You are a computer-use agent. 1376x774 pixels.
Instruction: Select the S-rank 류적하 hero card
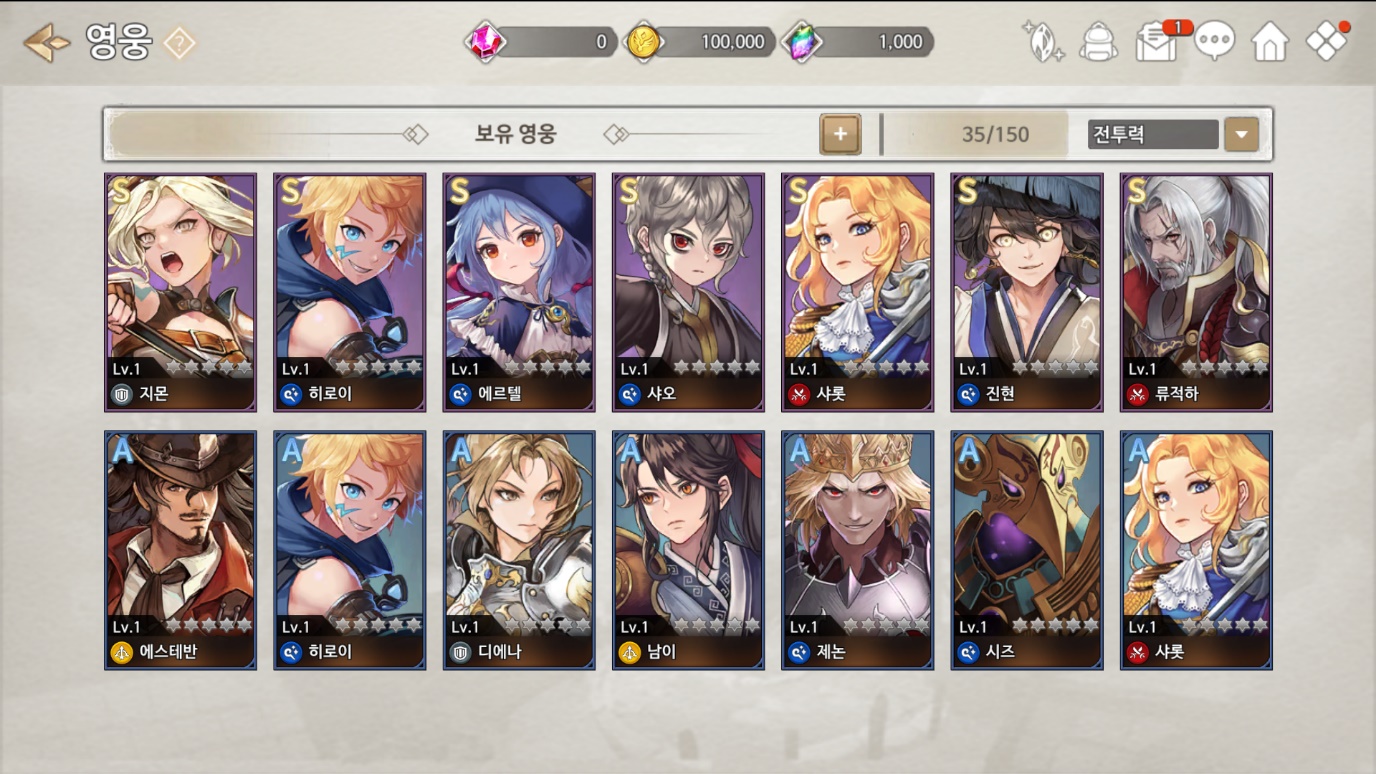point(1196,292)
